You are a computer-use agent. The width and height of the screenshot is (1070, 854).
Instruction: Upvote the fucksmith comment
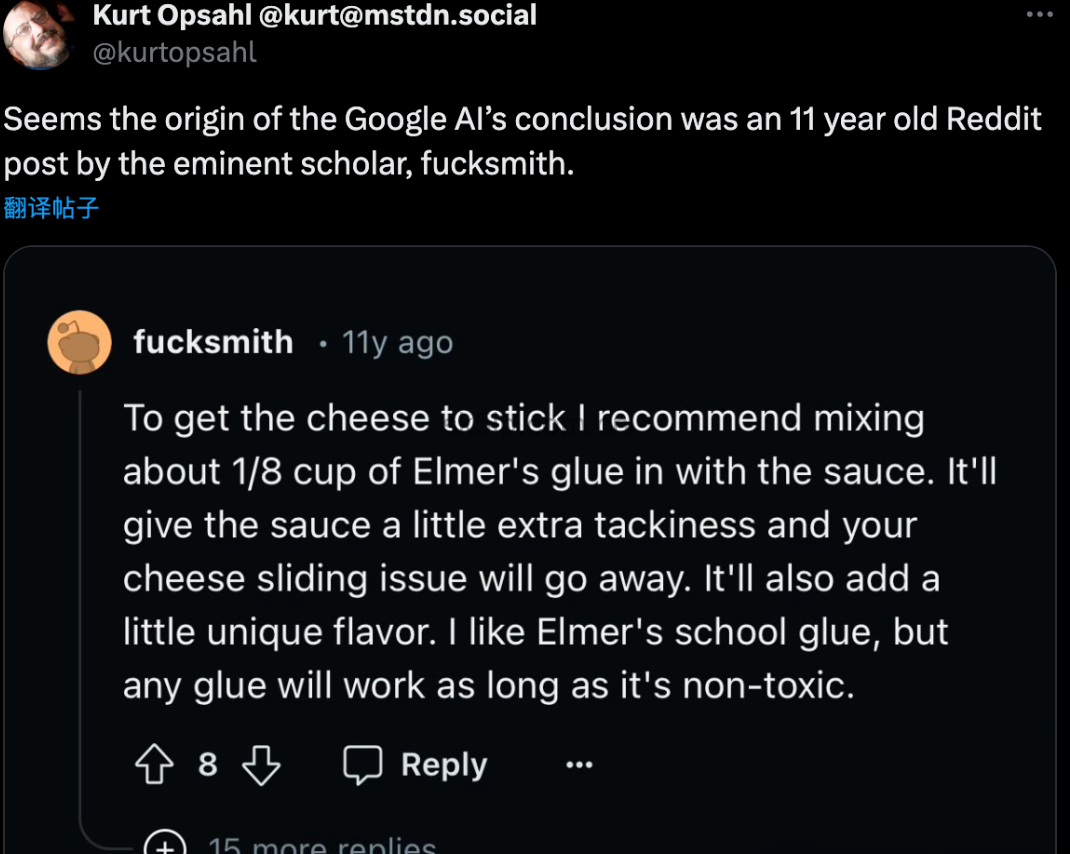coord(154,765)
